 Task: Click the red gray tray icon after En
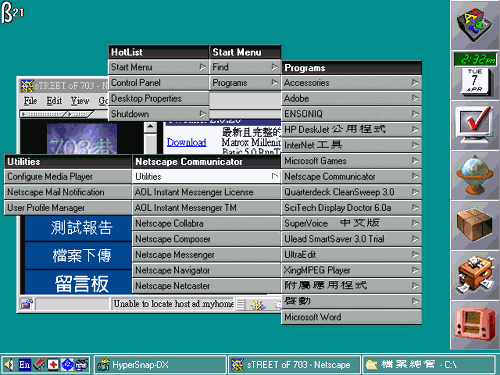(x=39, y=365)
